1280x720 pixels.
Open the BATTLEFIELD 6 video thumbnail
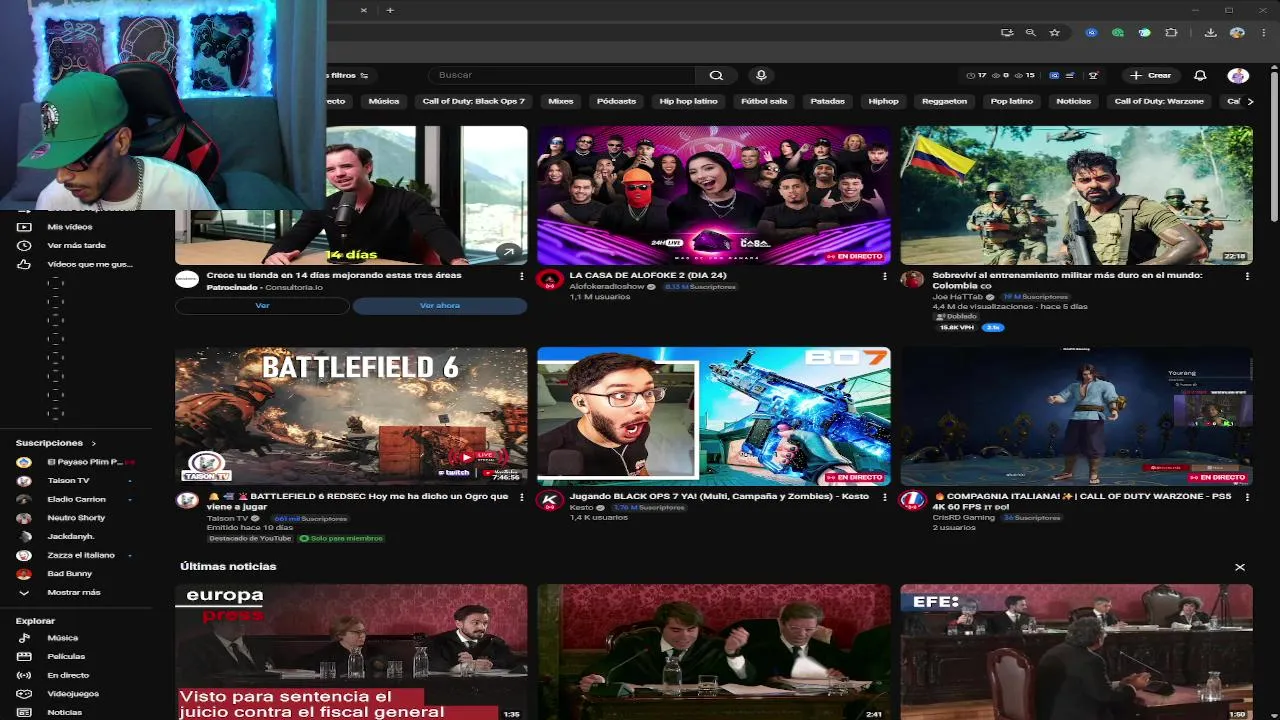pos(351,416)
